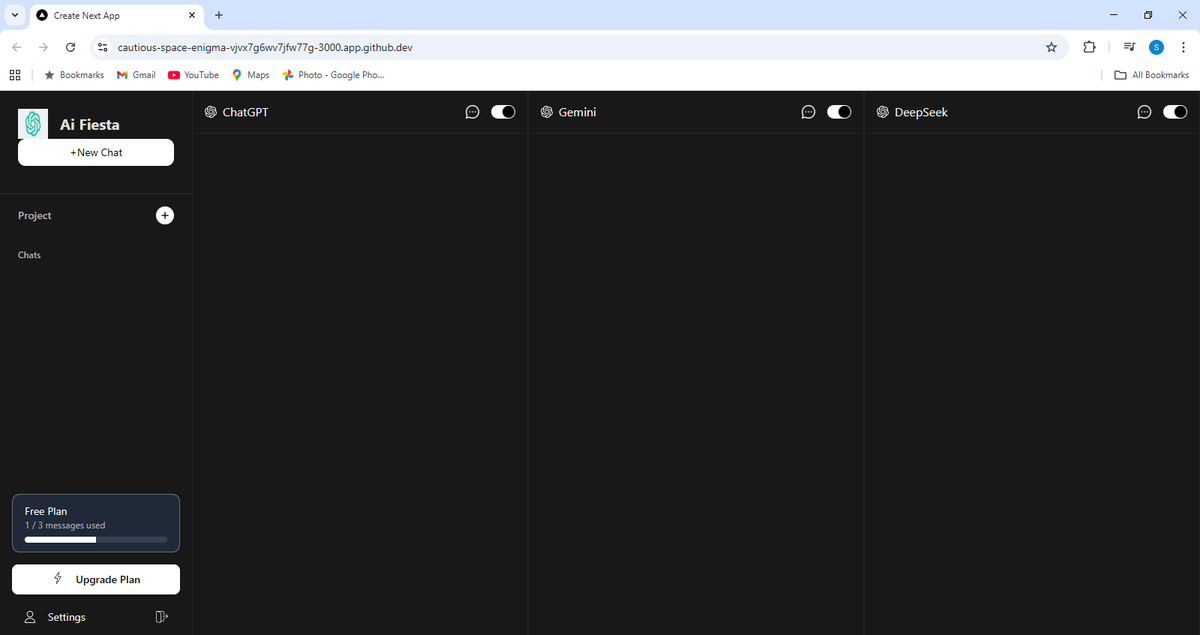Click the Ai Fiesta logo icon
Viewport: 1200px width, 635px height.
tap(33, 124)
